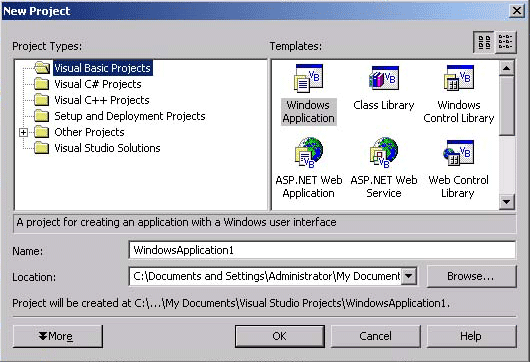Click Browse to choose a location

(x=471, y=276)
